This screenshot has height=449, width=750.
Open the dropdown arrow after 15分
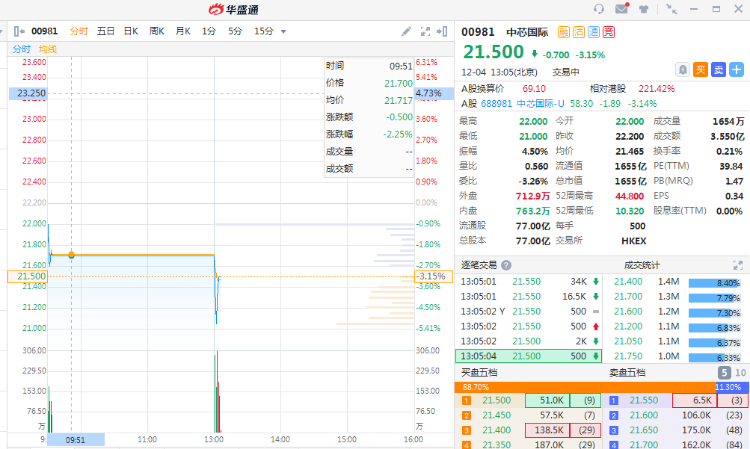(x=283, y=32)
